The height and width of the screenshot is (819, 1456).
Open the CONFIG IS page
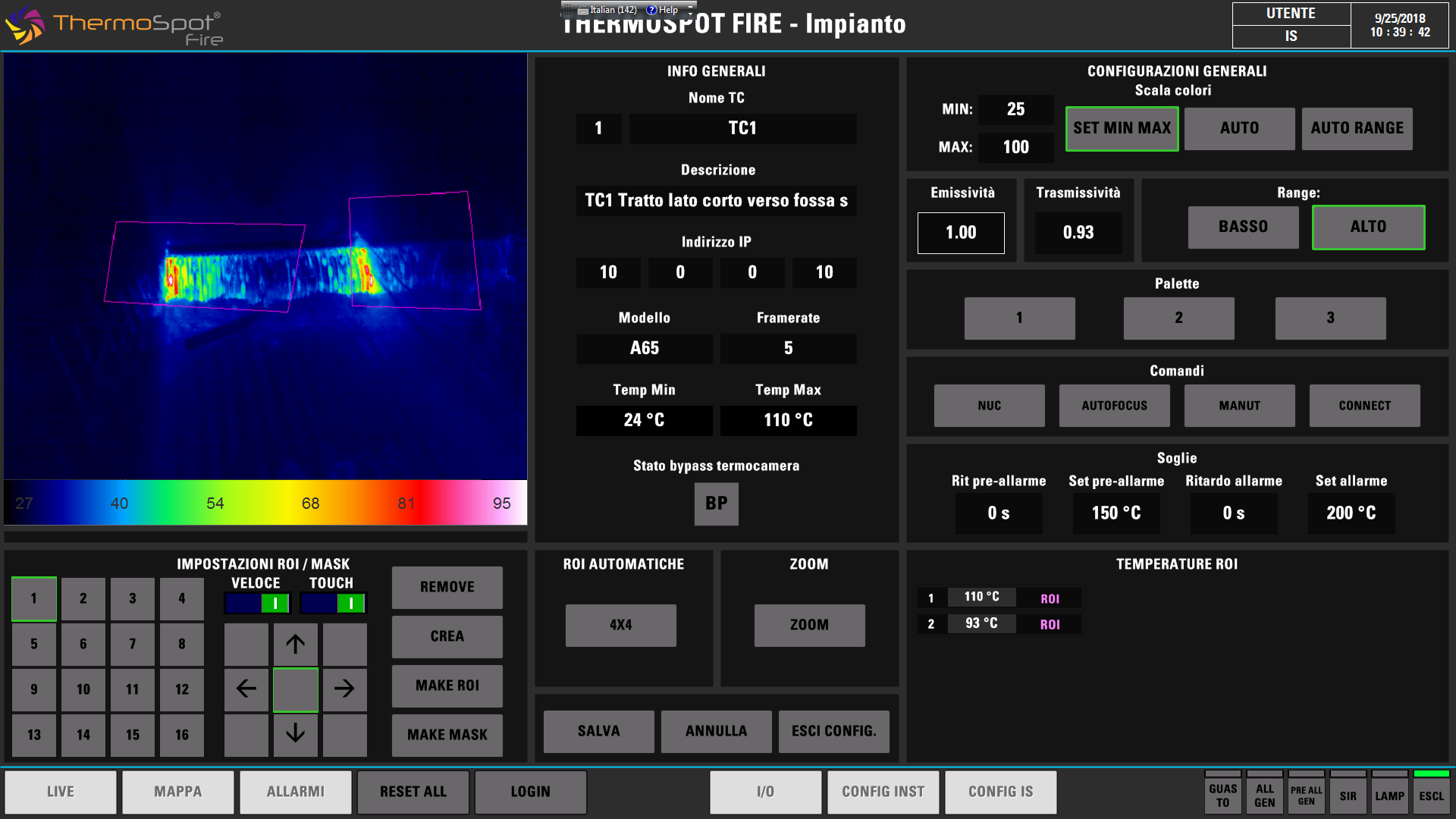[1001, 792]
